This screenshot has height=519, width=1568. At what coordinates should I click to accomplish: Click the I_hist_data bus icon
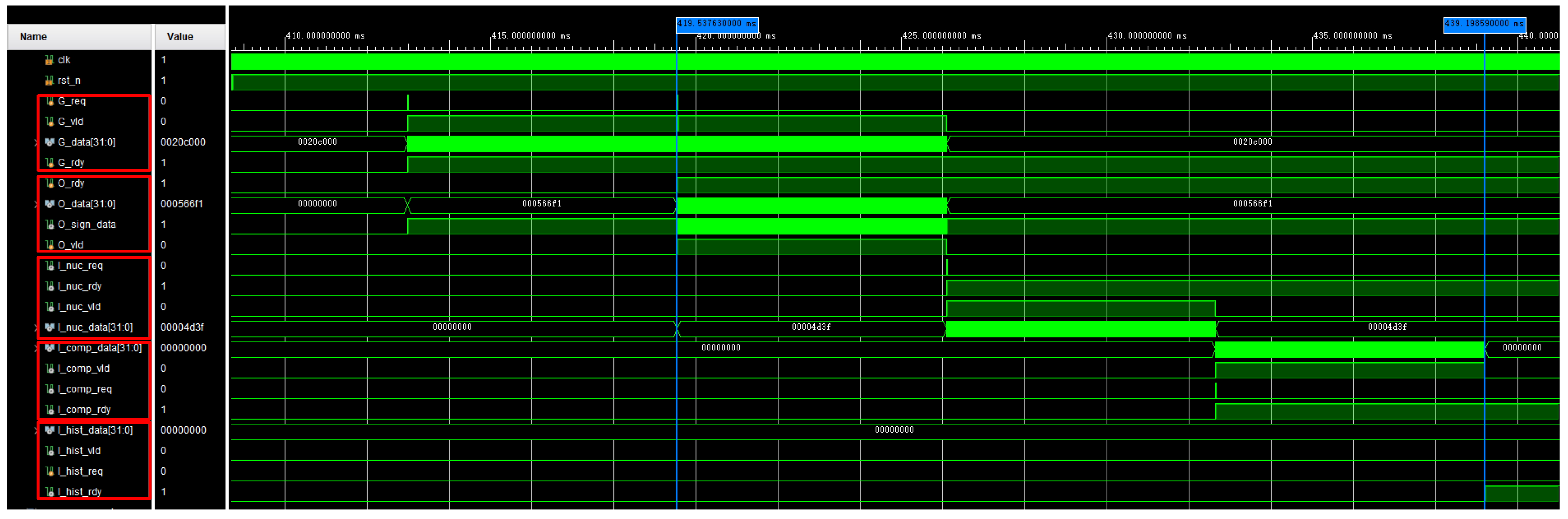(x=49, y=430)
